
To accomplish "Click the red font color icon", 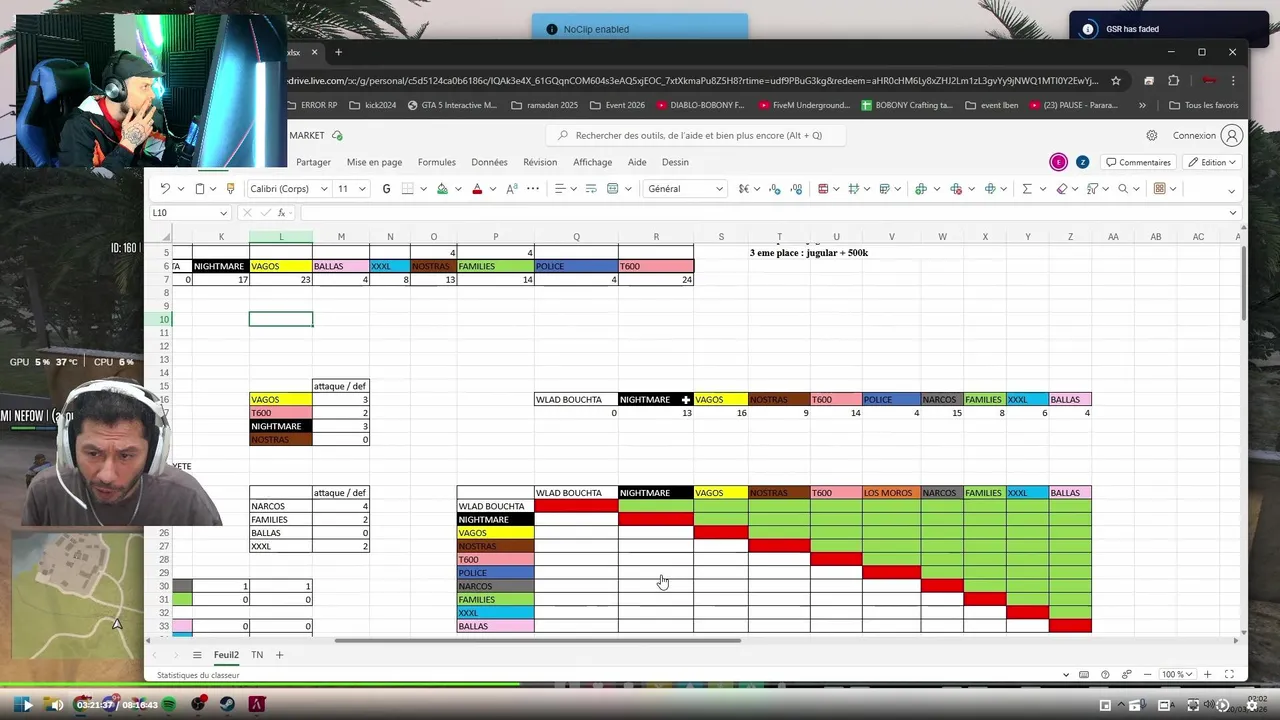I will (x=477, y=188).
